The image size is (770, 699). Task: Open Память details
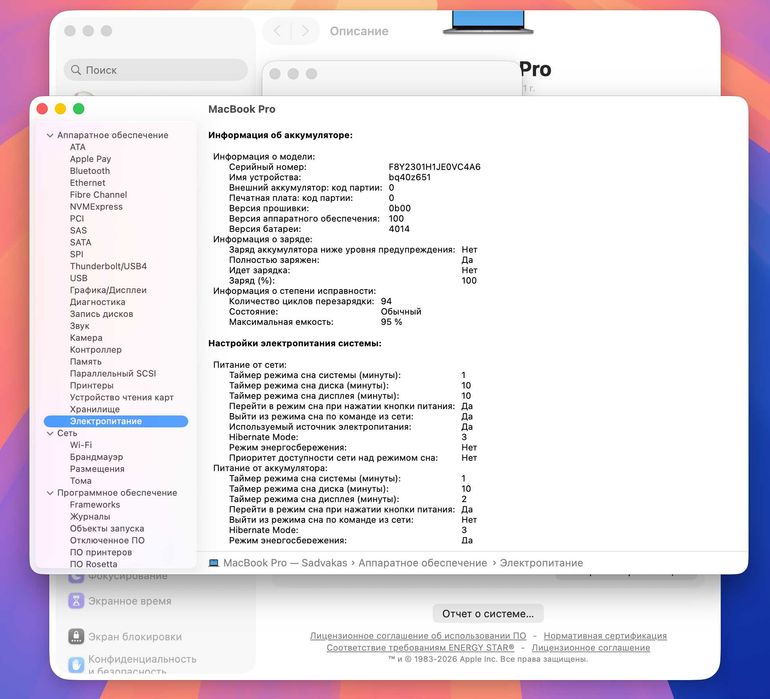[x=85, y=362]
